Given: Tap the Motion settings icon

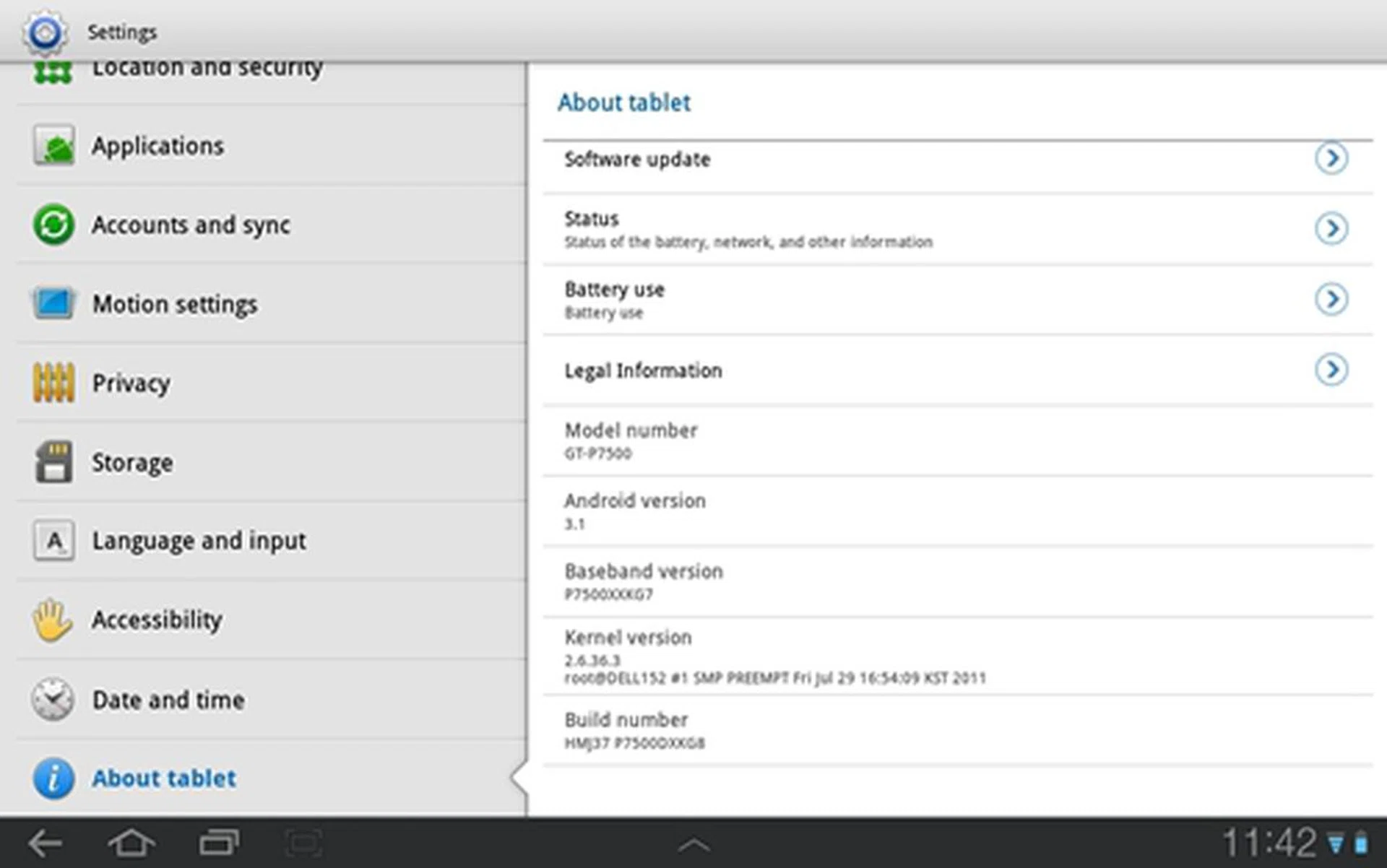Looking at the screenshot, I should [x=53, y=303].
